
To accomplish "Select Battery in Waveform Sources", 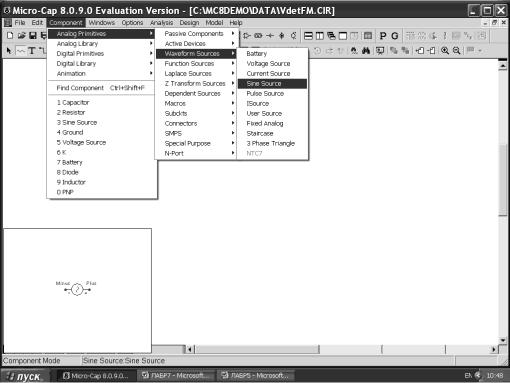I will 272,54.
